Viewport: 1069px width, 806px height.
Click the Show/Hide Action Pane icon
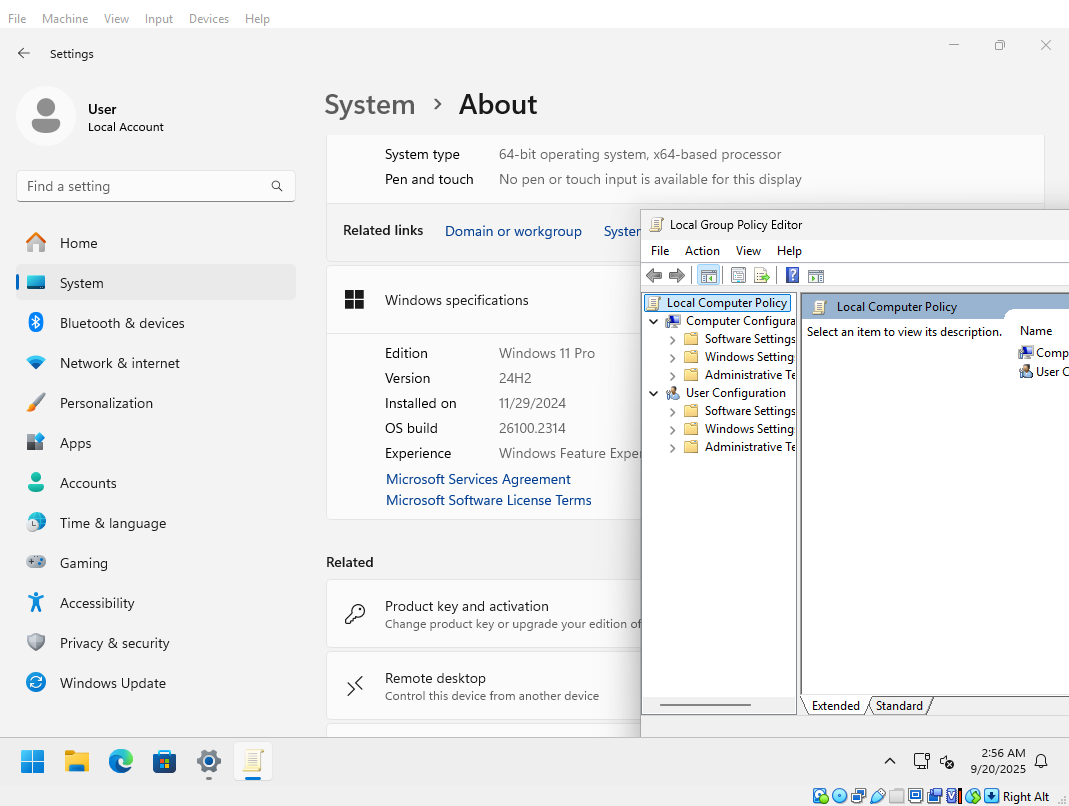(816, 276)
